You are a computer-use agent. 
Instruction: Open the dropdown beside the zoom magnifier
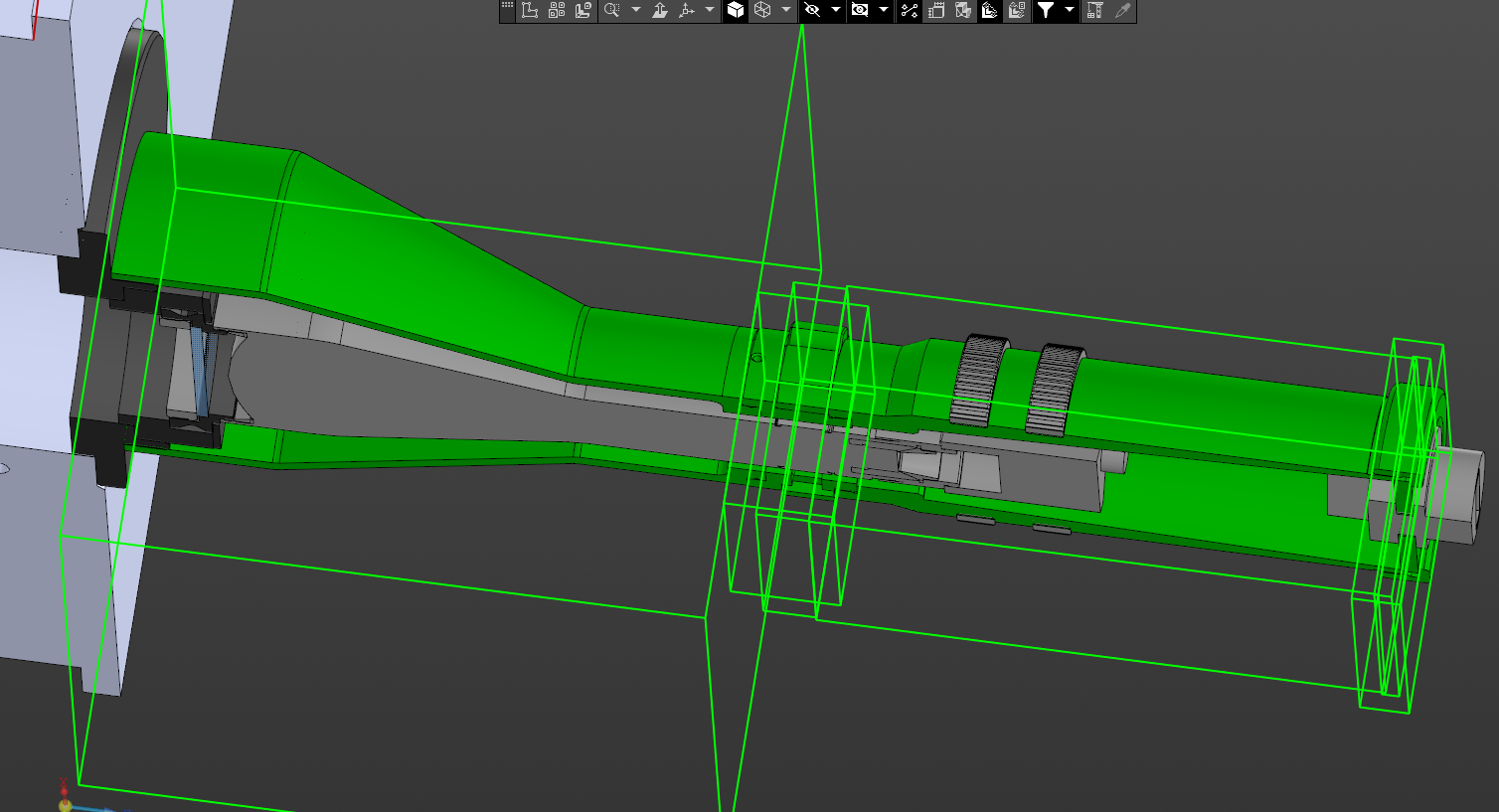point(636,10)
